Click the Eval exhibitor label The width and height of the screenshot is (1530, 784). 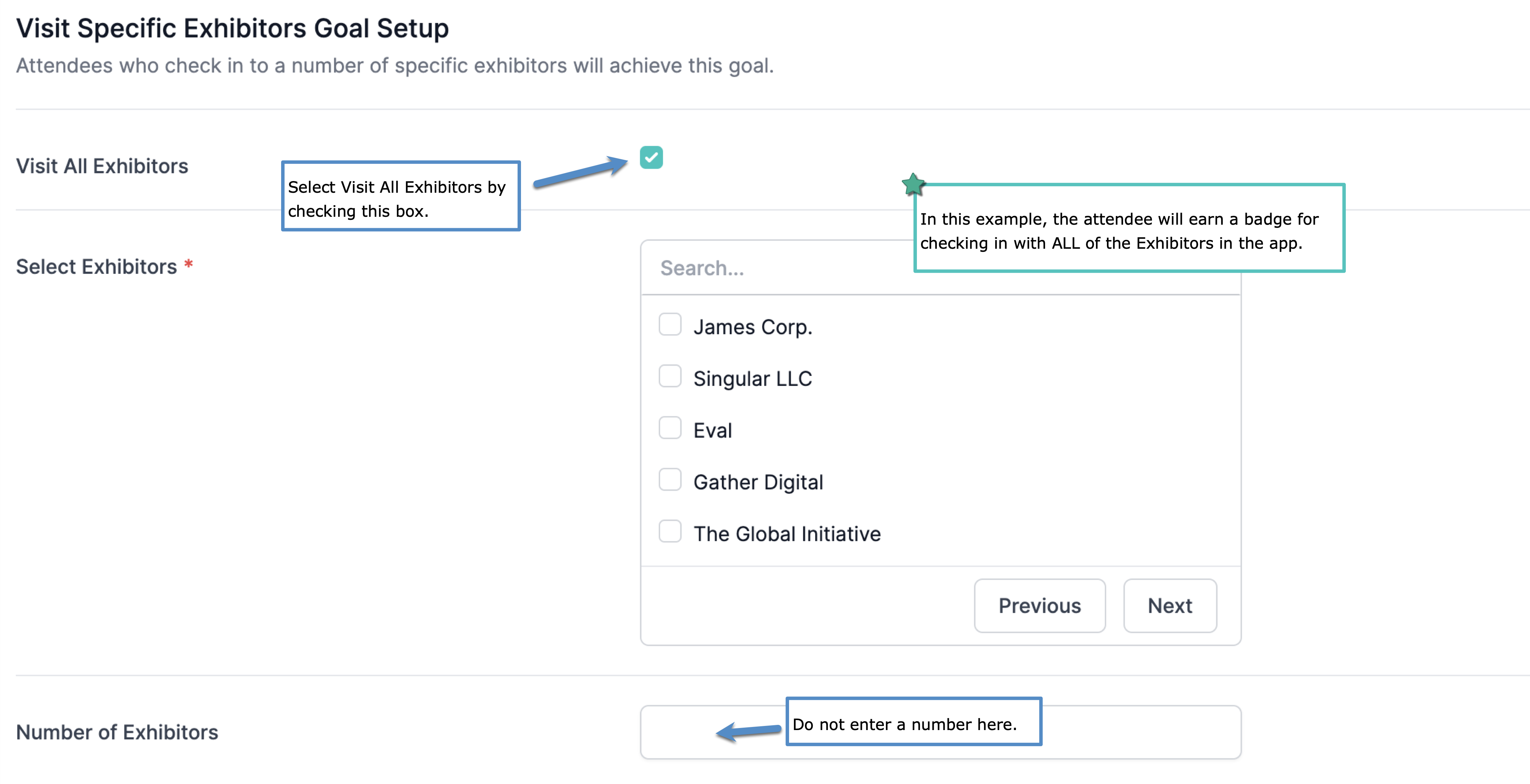[713, 430]
